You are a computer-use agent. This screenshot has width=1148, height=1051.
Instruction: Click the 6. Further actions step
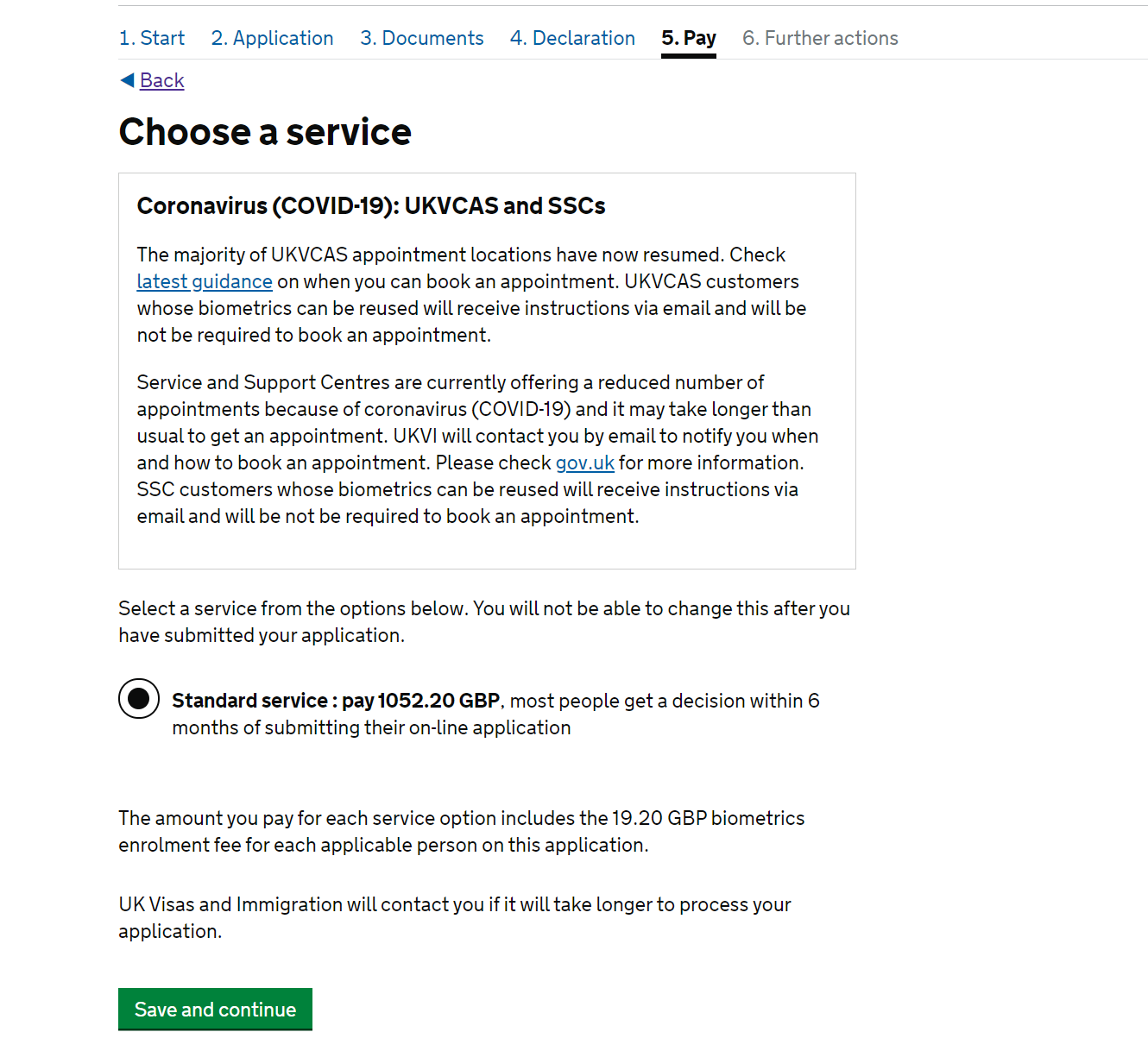coord(820,38)
